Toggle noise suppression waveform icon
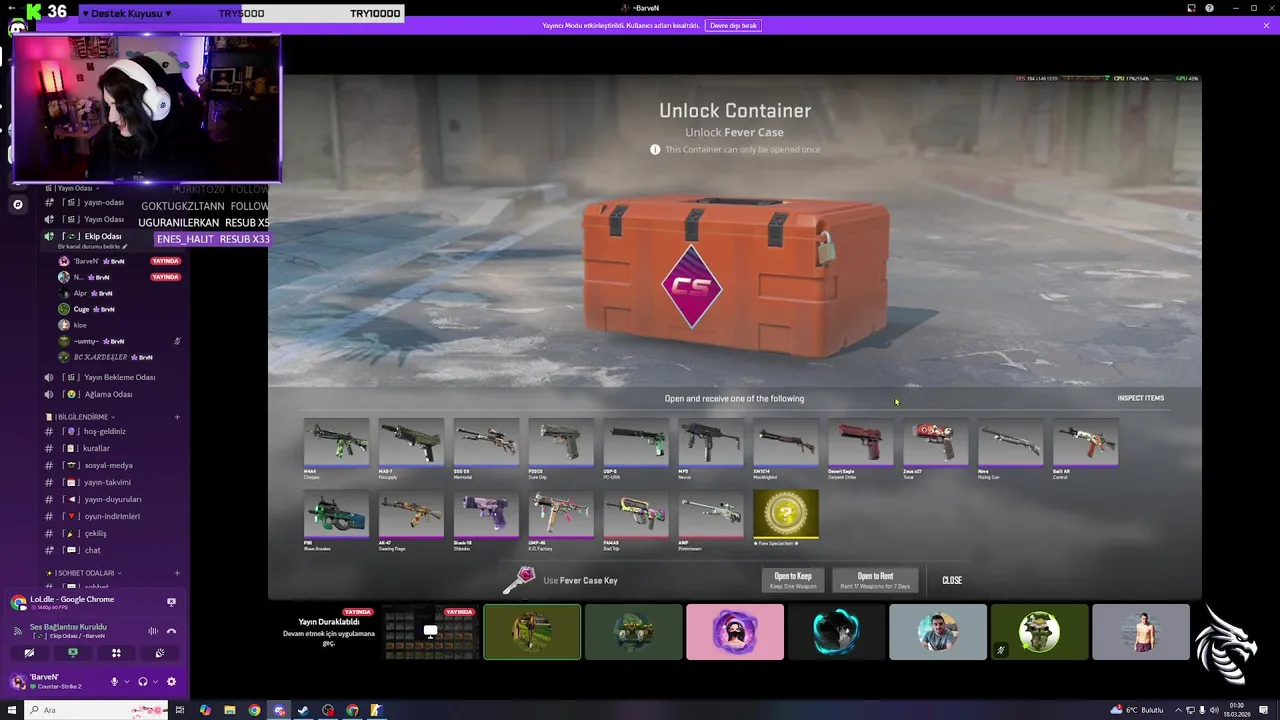The height and width of the screenshot is (720, 1280). 153,631
